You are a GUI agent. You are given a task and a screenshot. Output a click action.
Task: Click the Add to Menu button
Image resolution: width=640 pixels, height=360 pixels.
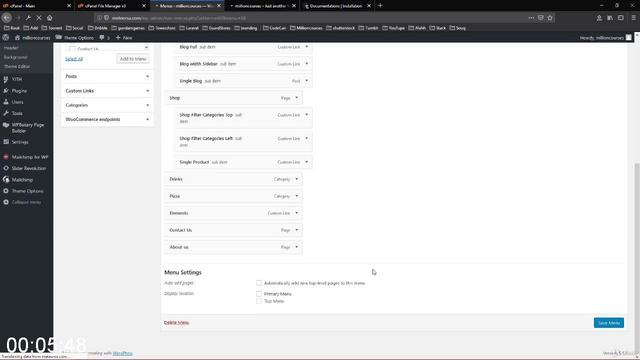tap(133, 59)
